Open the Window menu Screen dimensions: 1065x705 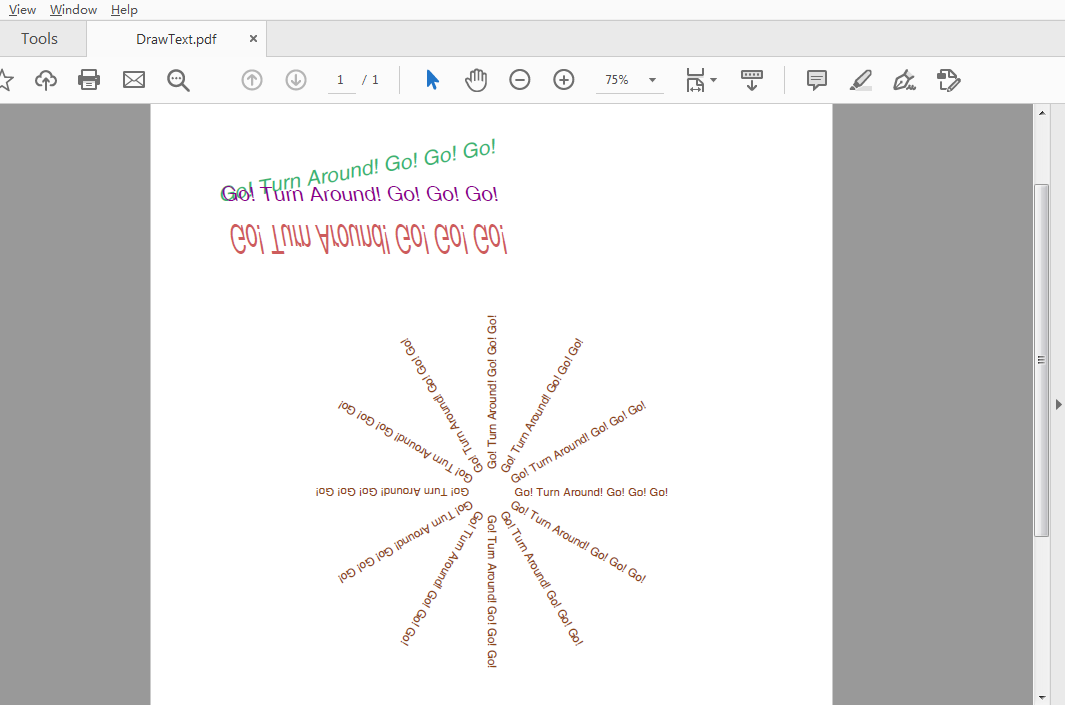point(74,10)
